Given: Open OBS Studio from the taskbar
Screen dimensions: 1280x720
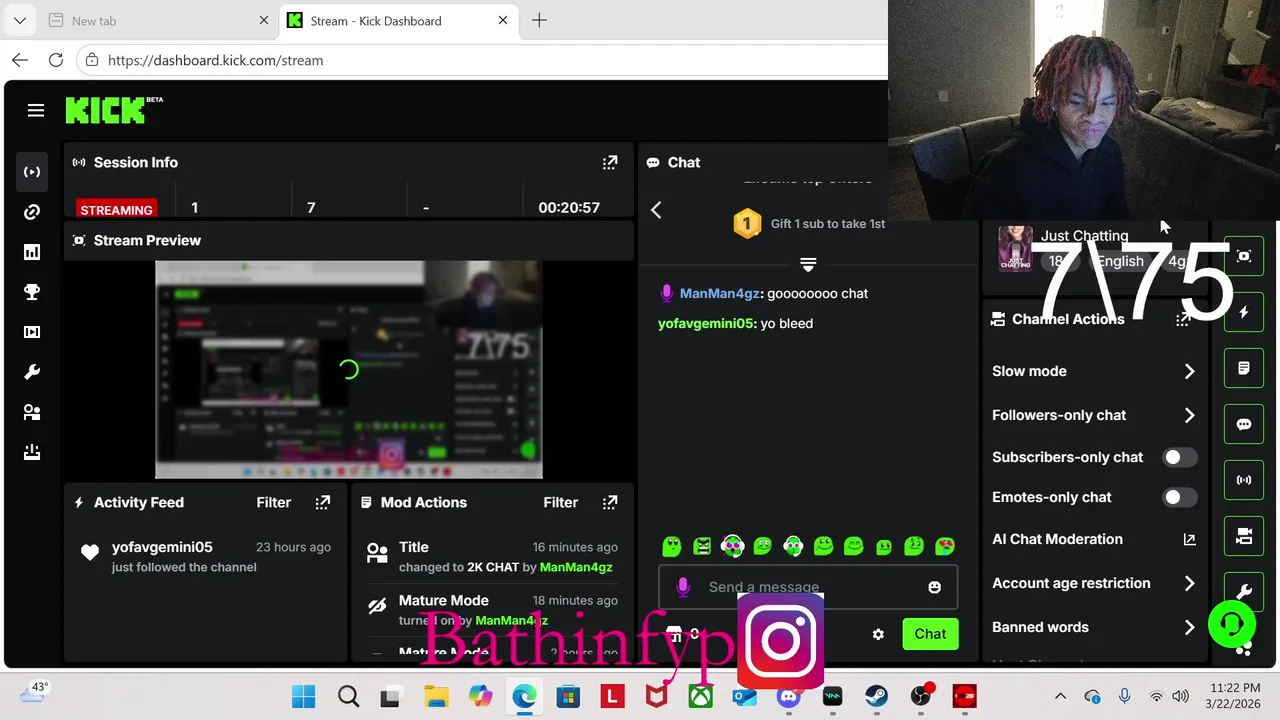Looking at the screenshot, I should [920, 696].
